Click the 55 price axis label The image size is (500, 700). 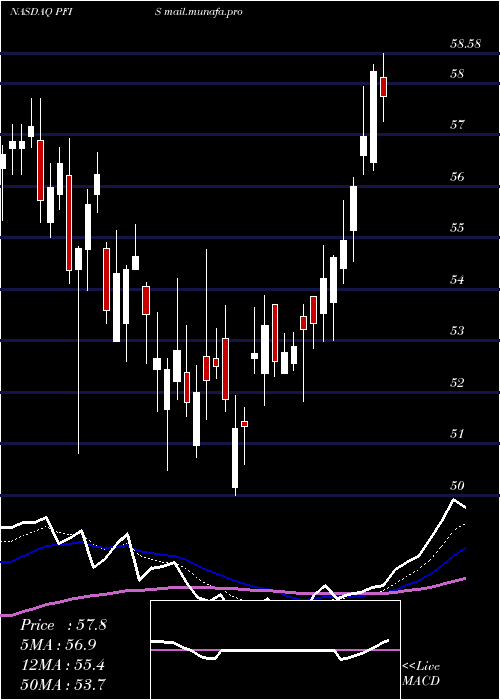point(457,228)
